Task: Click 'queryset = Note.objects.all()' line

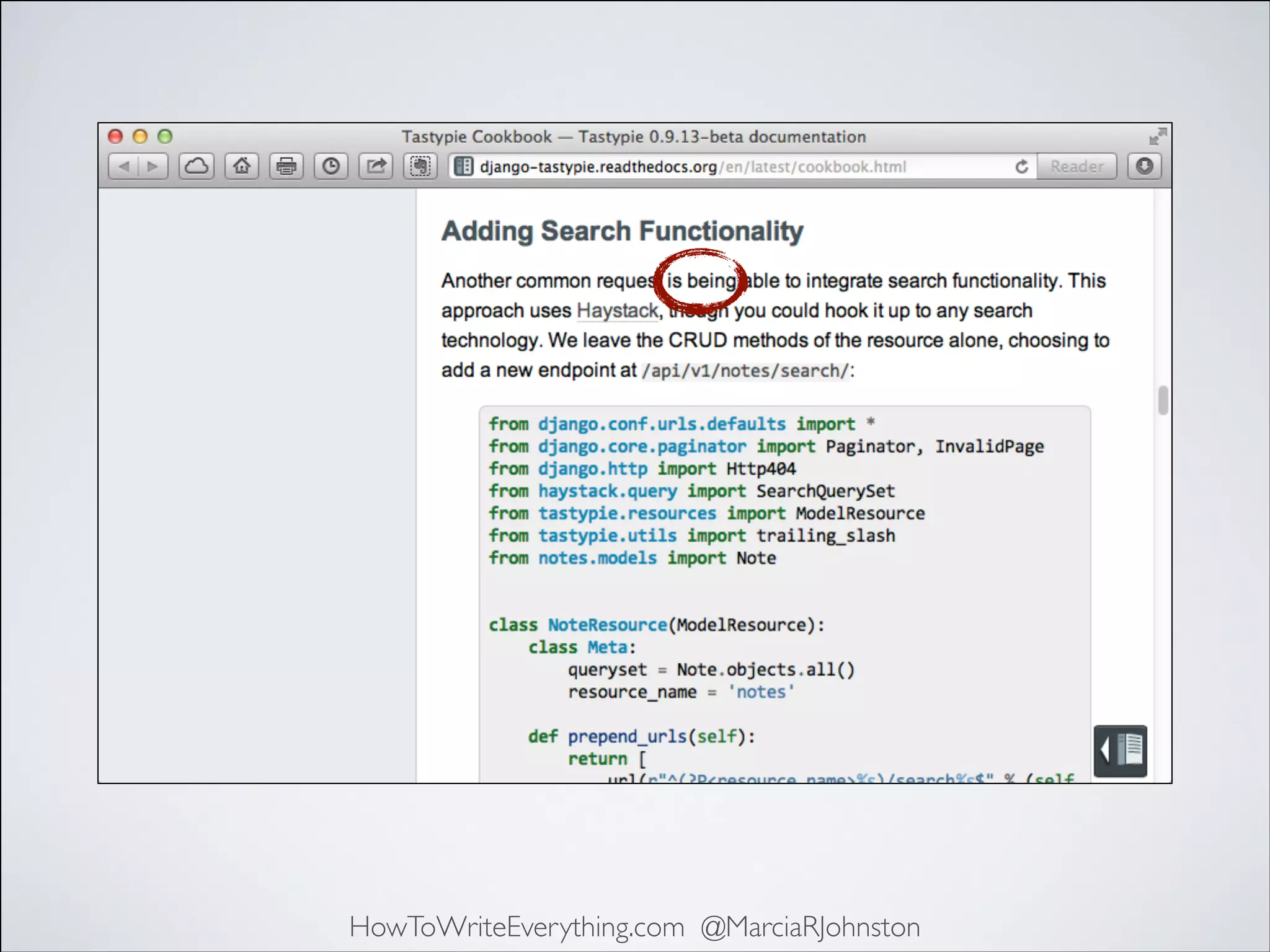Action: [711, 669]
